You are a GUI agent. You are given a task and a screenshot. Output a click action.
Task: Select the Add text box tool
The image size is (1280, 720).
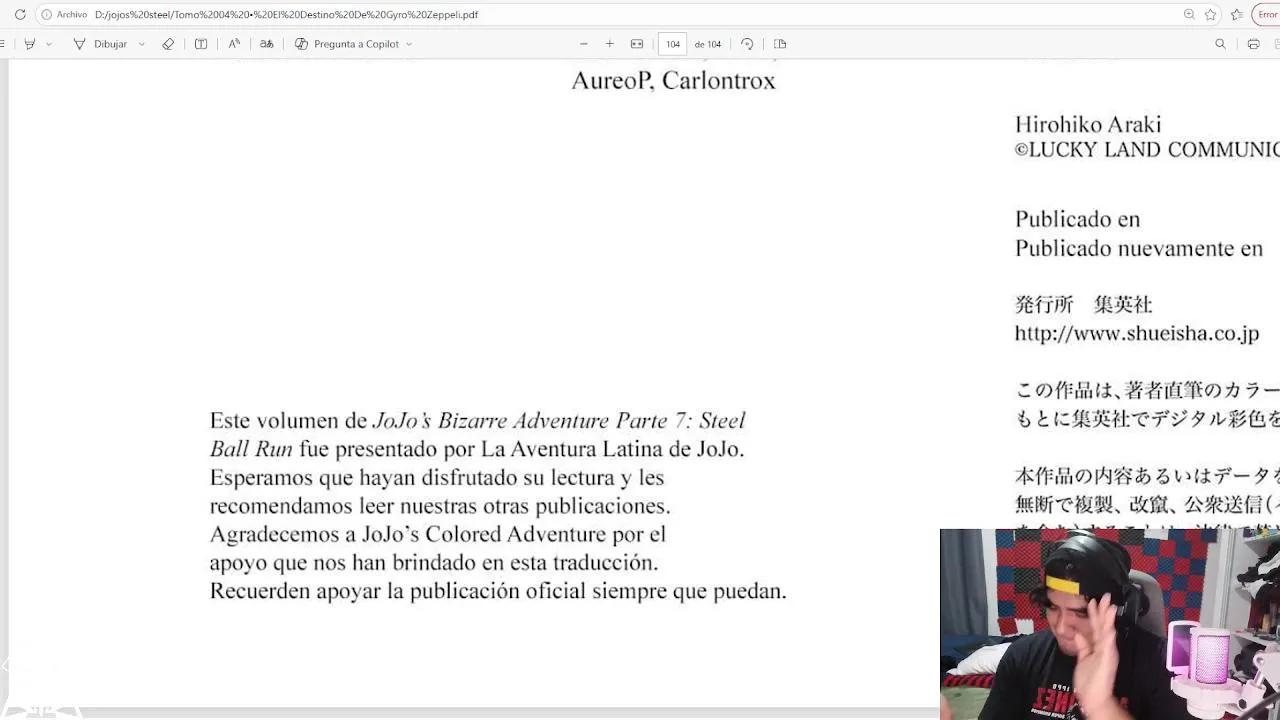[x=201, y=44]
